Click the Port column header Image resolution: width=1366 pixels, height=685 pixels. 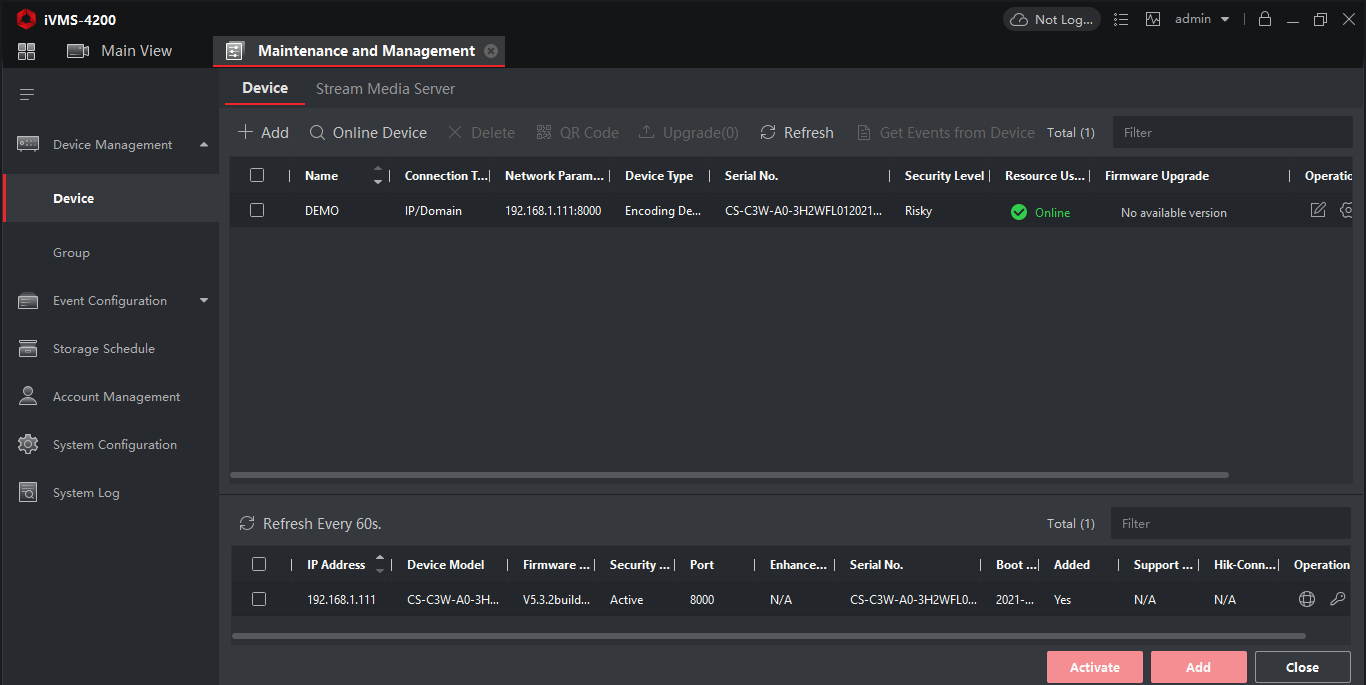point(702,565)
